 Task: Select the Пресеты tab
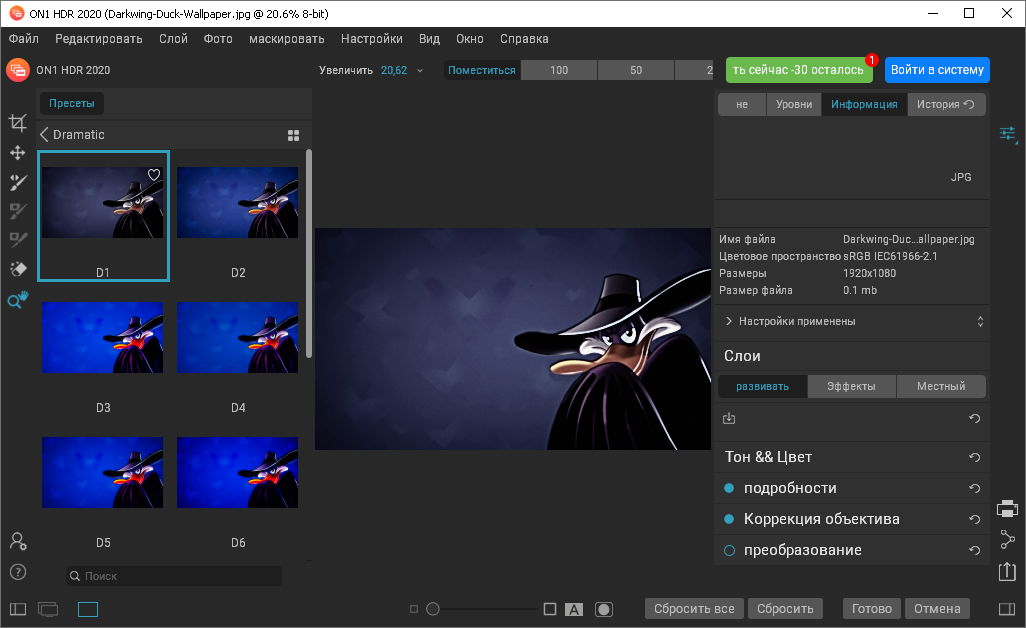click(x=72, y=103)
